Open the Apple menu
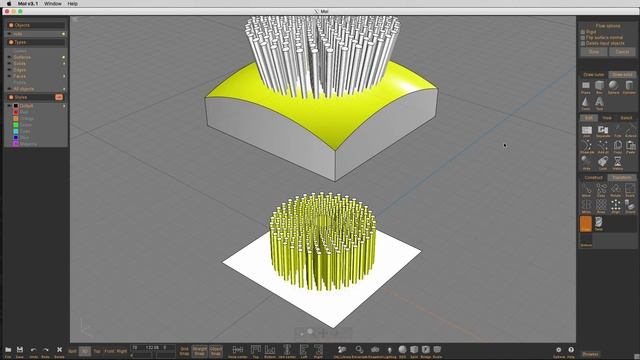The width and height of the screenshot is (640, 360). (9, 3)
